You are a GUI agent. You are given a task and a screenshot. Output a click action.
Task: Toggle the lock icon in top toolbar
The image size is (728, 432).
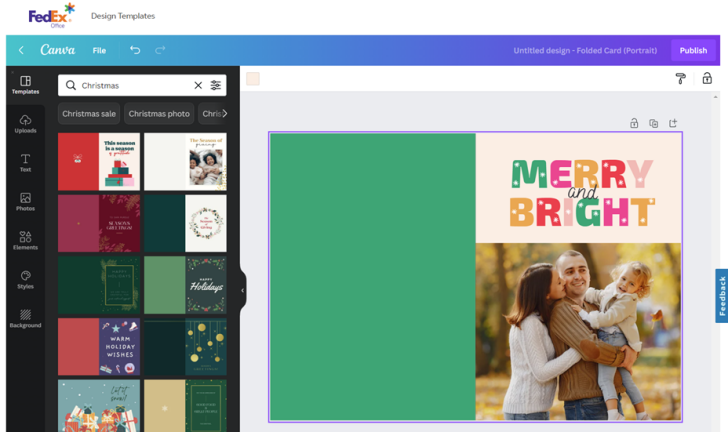(x=707, y=79)
